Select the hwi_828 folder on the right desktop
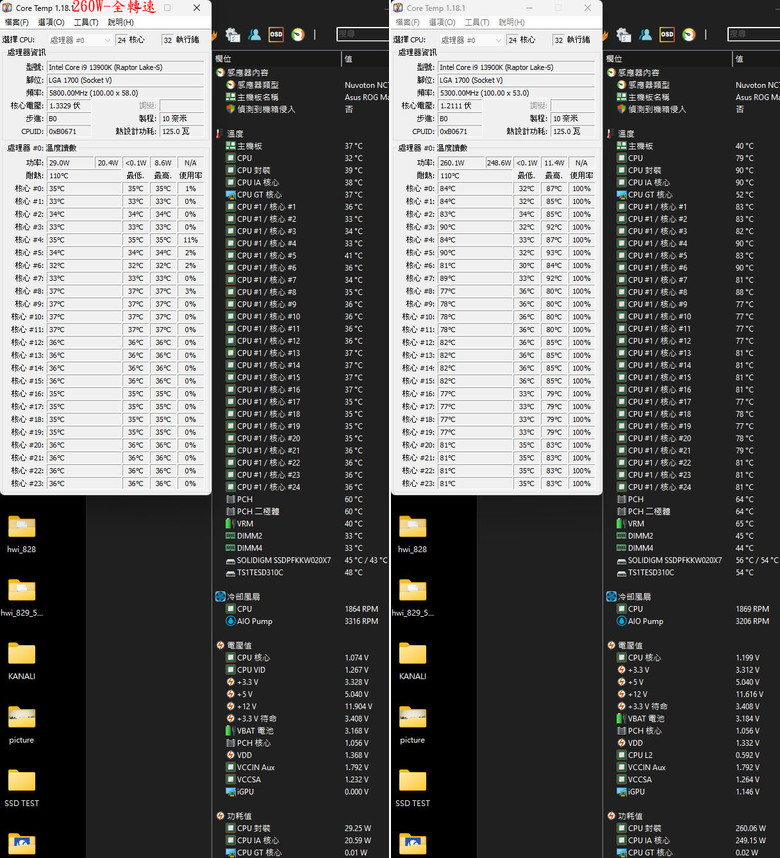This screenshot has width=780, height=858. 412,535
